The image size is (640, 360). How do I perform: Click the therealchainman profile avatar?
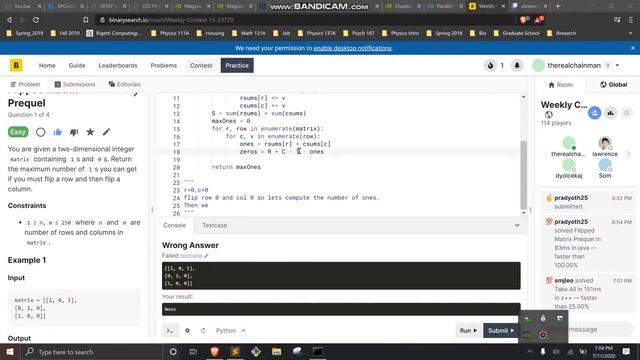538,65
